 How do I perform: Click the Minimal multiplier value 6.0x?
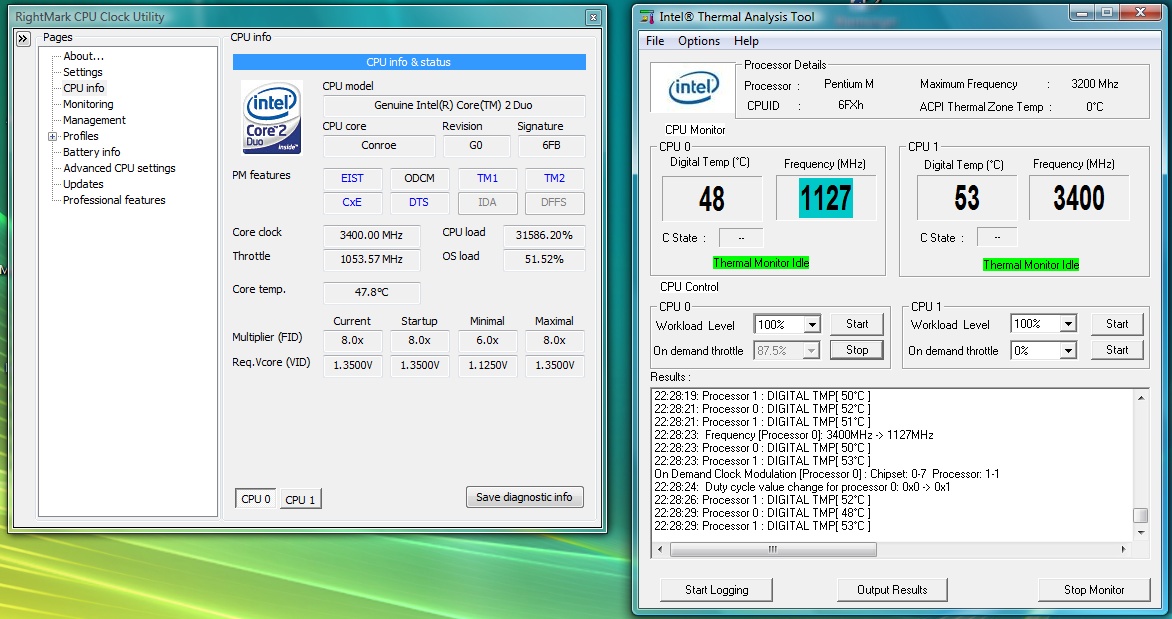[x=487, y=341]
